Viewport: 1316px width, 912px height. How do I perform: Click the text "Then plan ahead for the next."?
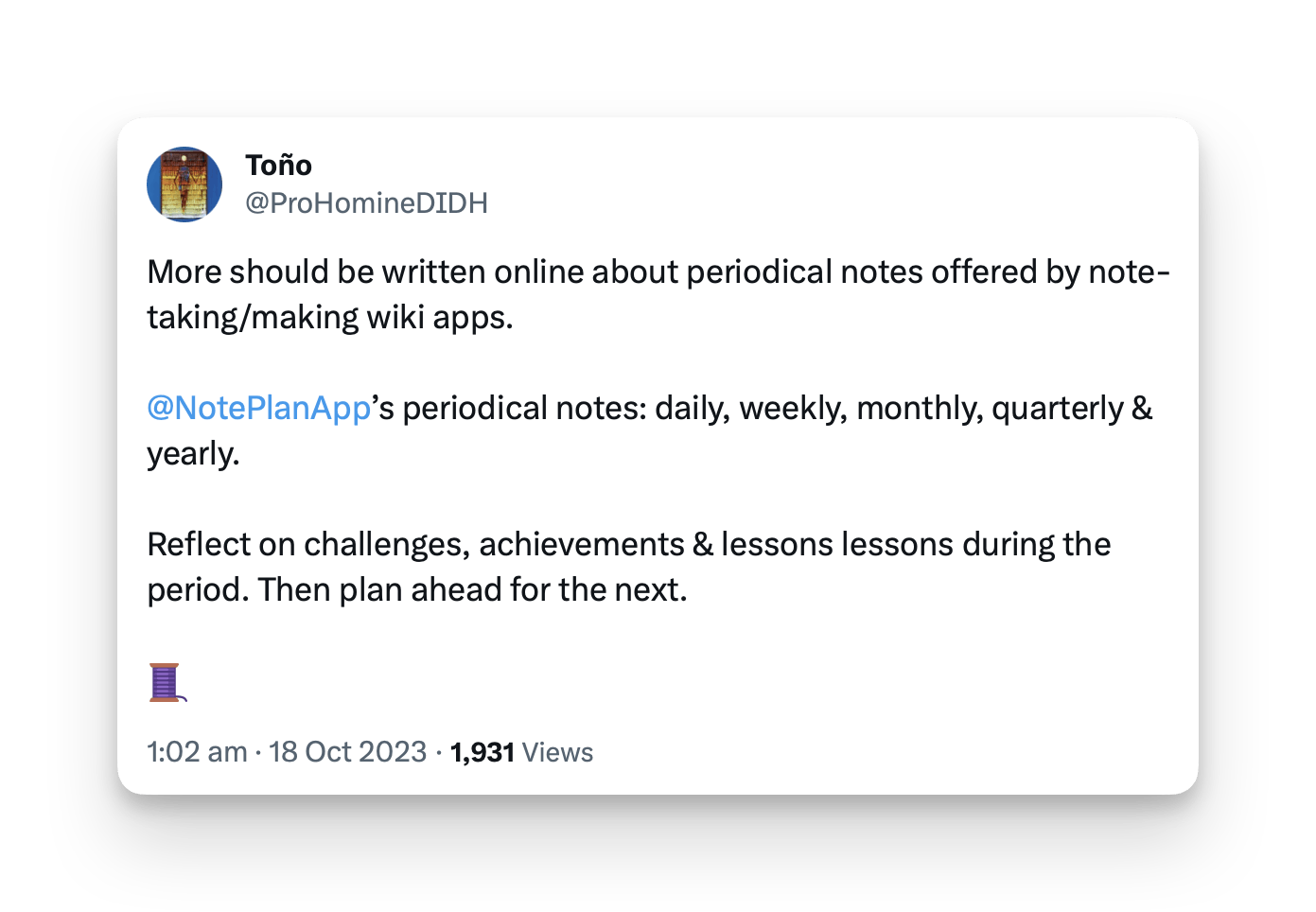472,590
